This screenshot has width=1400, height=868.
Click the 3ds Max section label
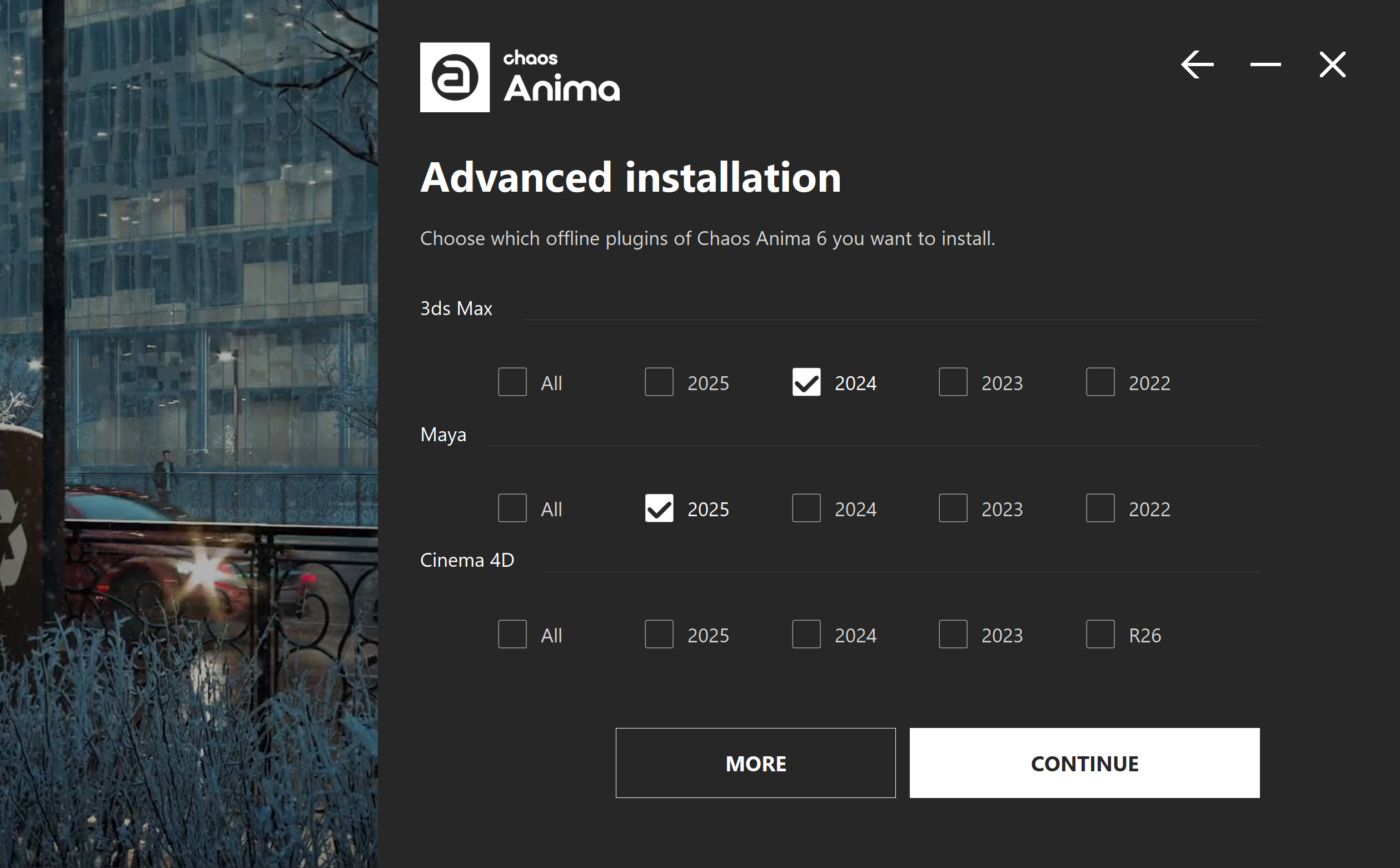pyautogui.click(x=456, y=308)
